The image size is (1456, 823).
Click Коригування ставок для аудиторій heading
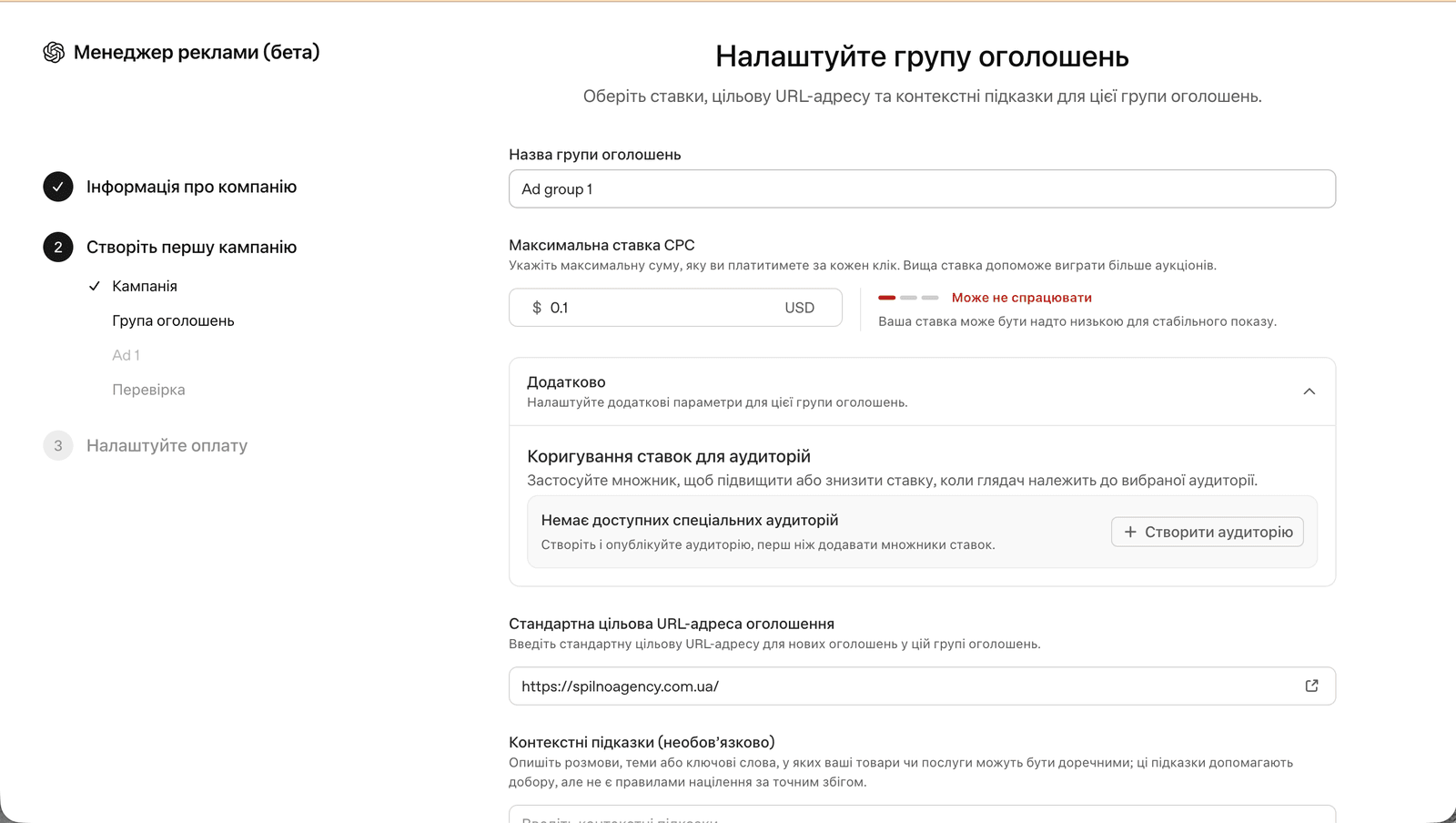point(669,456)
